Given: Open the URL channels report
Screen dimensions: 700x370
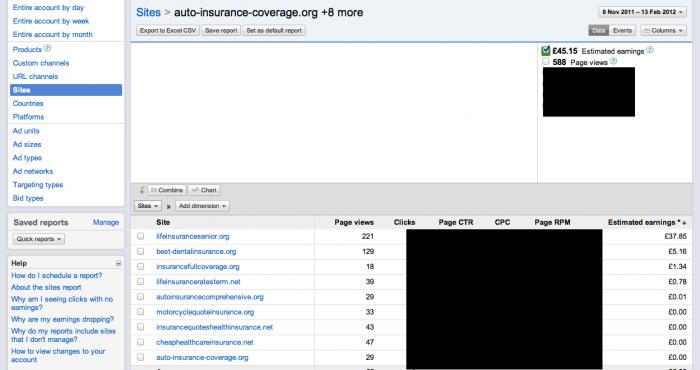Looking at the screenshot, I should click(35, 76).
